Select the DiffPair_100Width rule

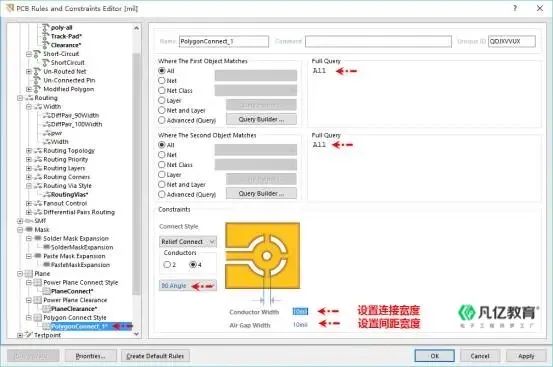coord(77,124)
